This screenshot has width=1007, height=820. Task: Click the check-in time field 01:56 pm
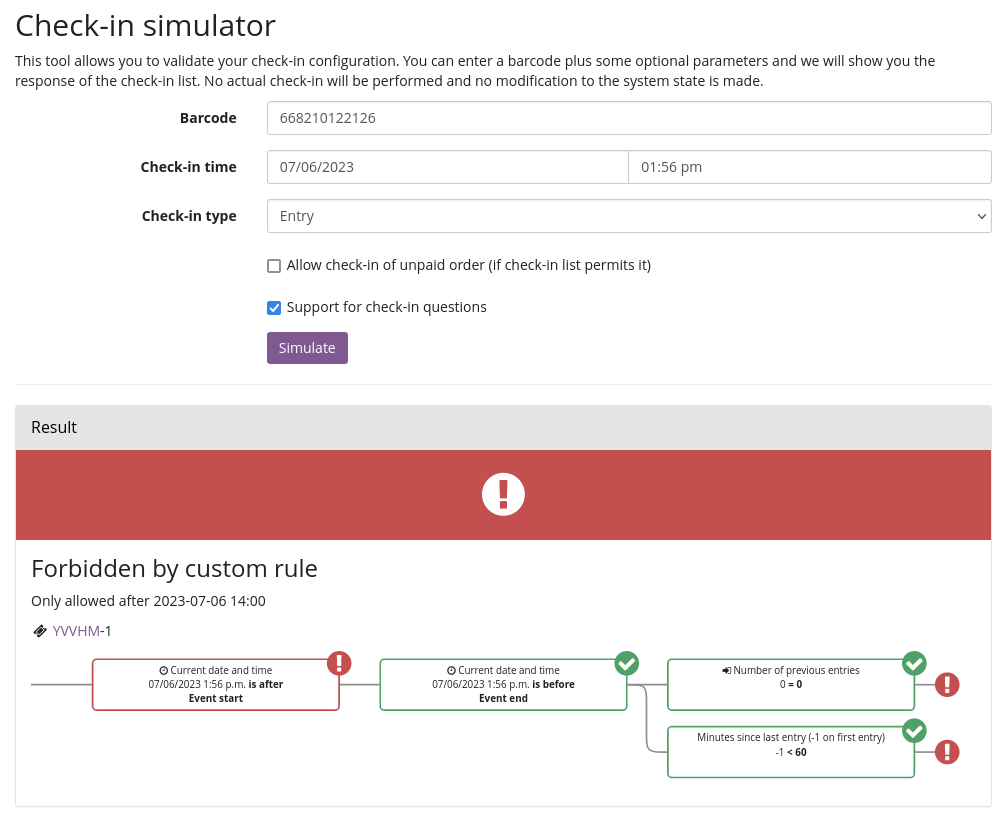809,167
